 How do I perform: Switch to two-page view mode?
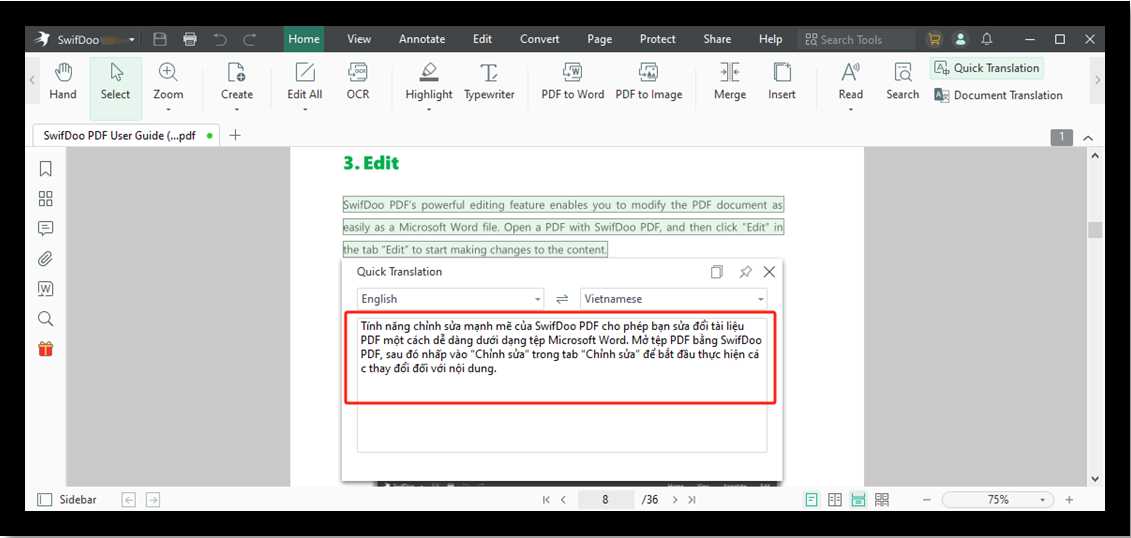[835, 499]
